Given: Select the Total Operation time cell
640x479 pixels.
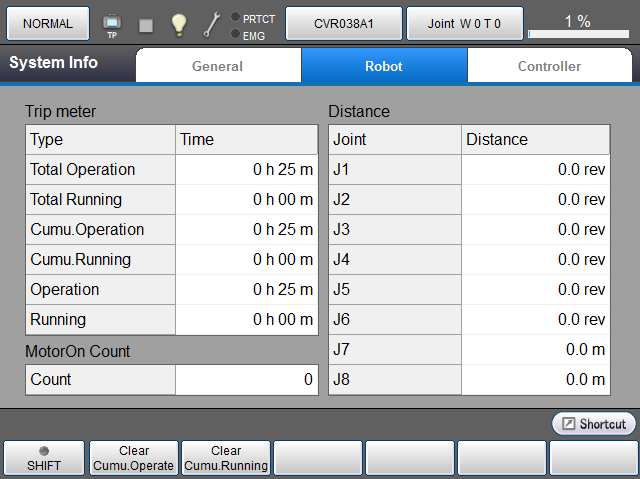Looking at the screenshot, I should click(246, 170).
